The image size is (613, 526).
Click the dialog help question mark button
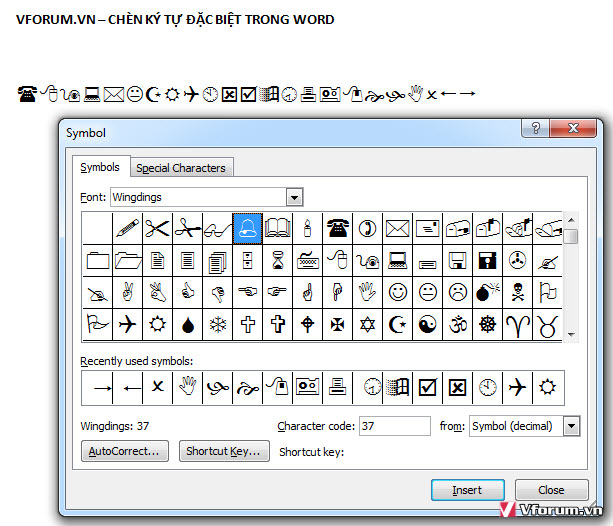[536, 127]
